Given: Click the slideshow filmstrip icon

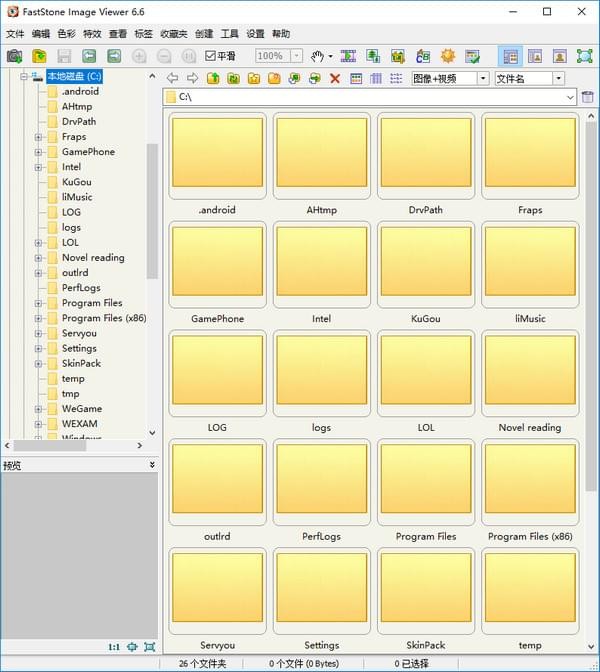Looking at the screenshot, I should (x=349, y=56).
